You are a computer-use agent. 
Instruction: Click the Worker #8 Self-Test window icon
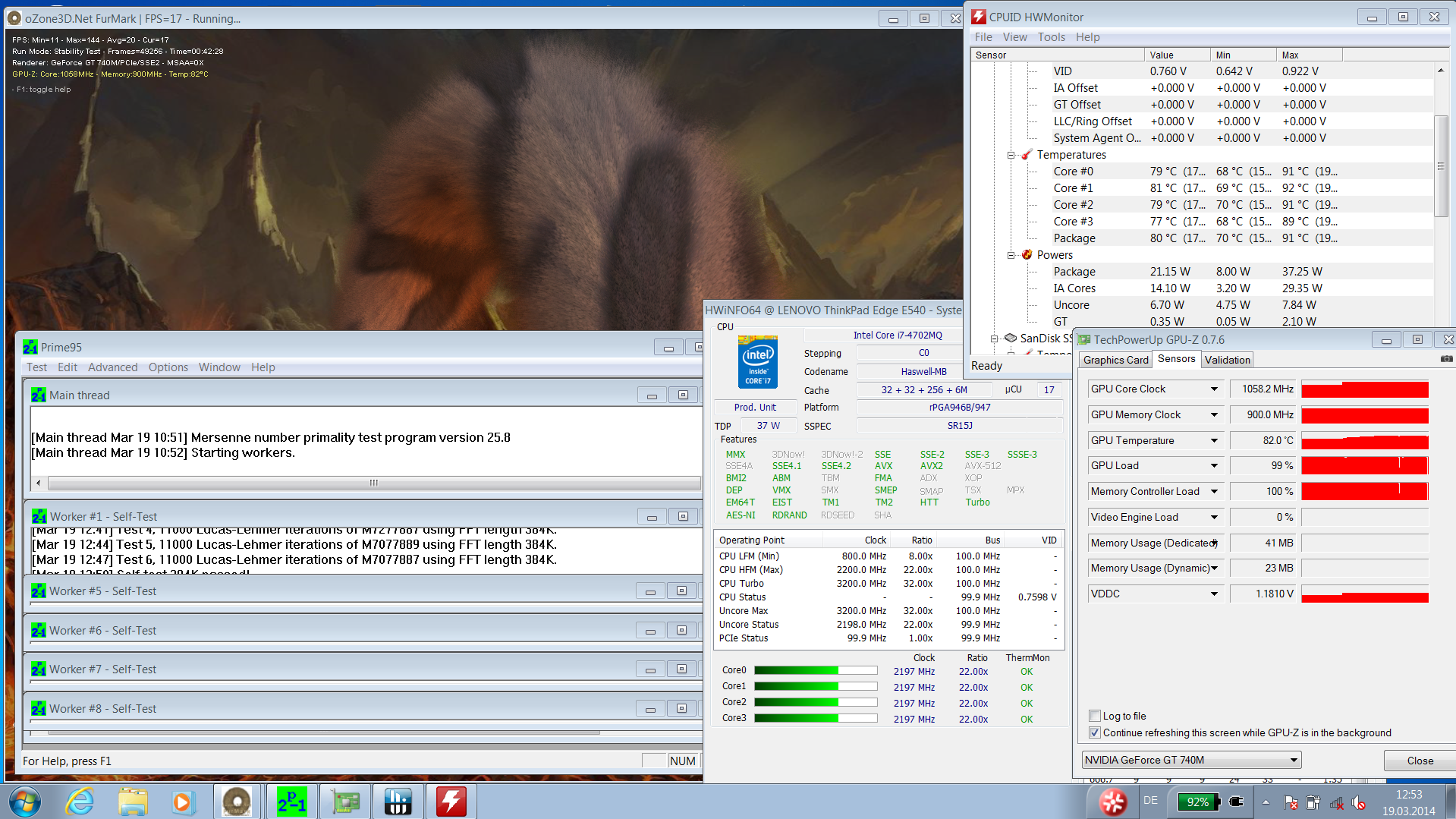[39, 708]
